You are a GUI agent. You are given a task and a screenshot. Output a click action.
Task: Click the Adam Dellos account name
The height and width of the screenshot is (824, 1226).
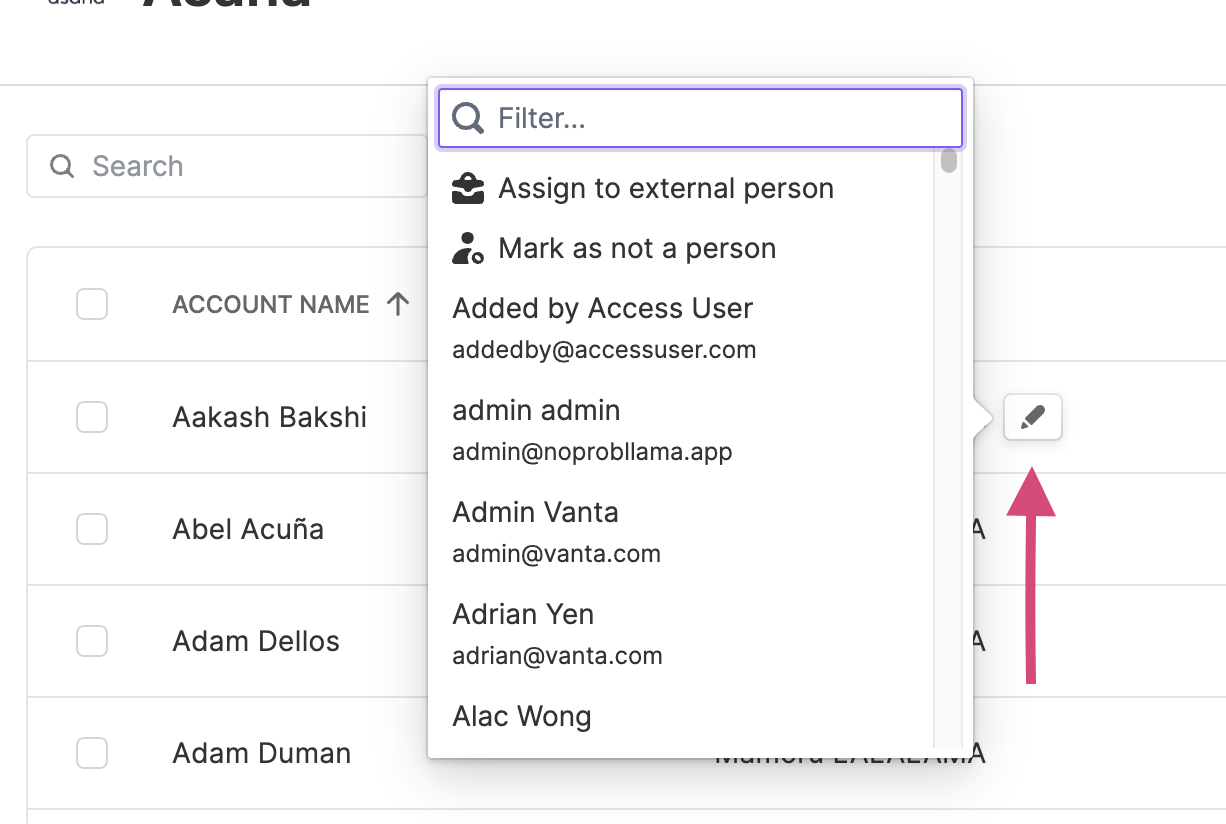coord(256,641)
